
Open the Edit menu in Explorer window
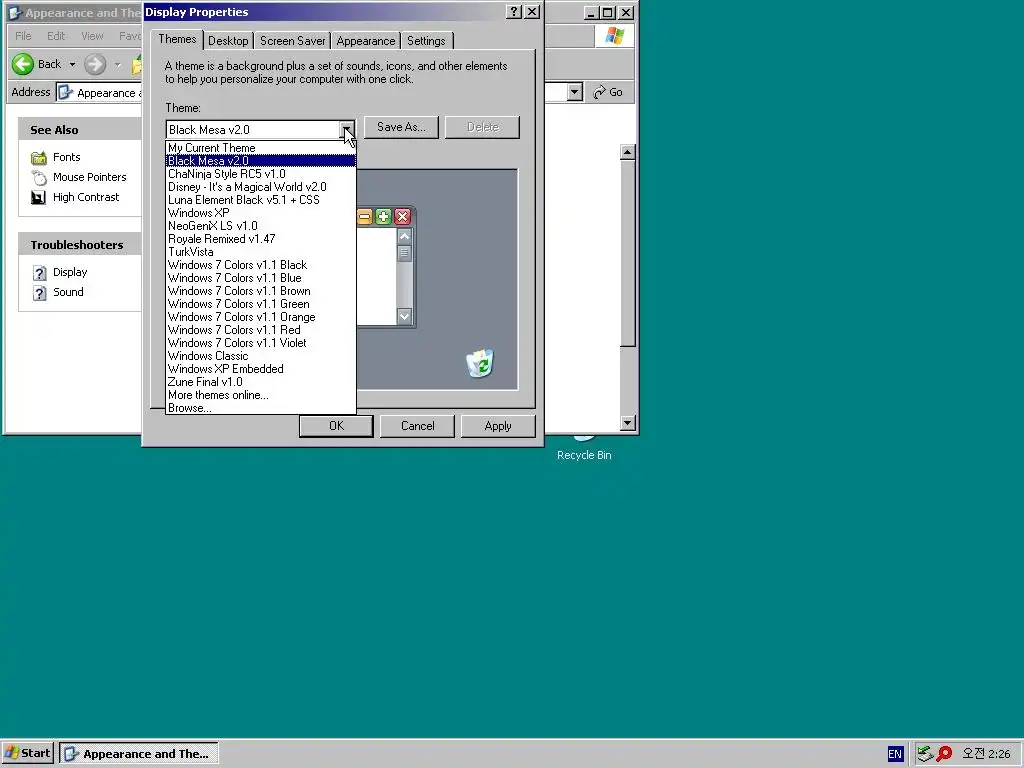[56, 36]
